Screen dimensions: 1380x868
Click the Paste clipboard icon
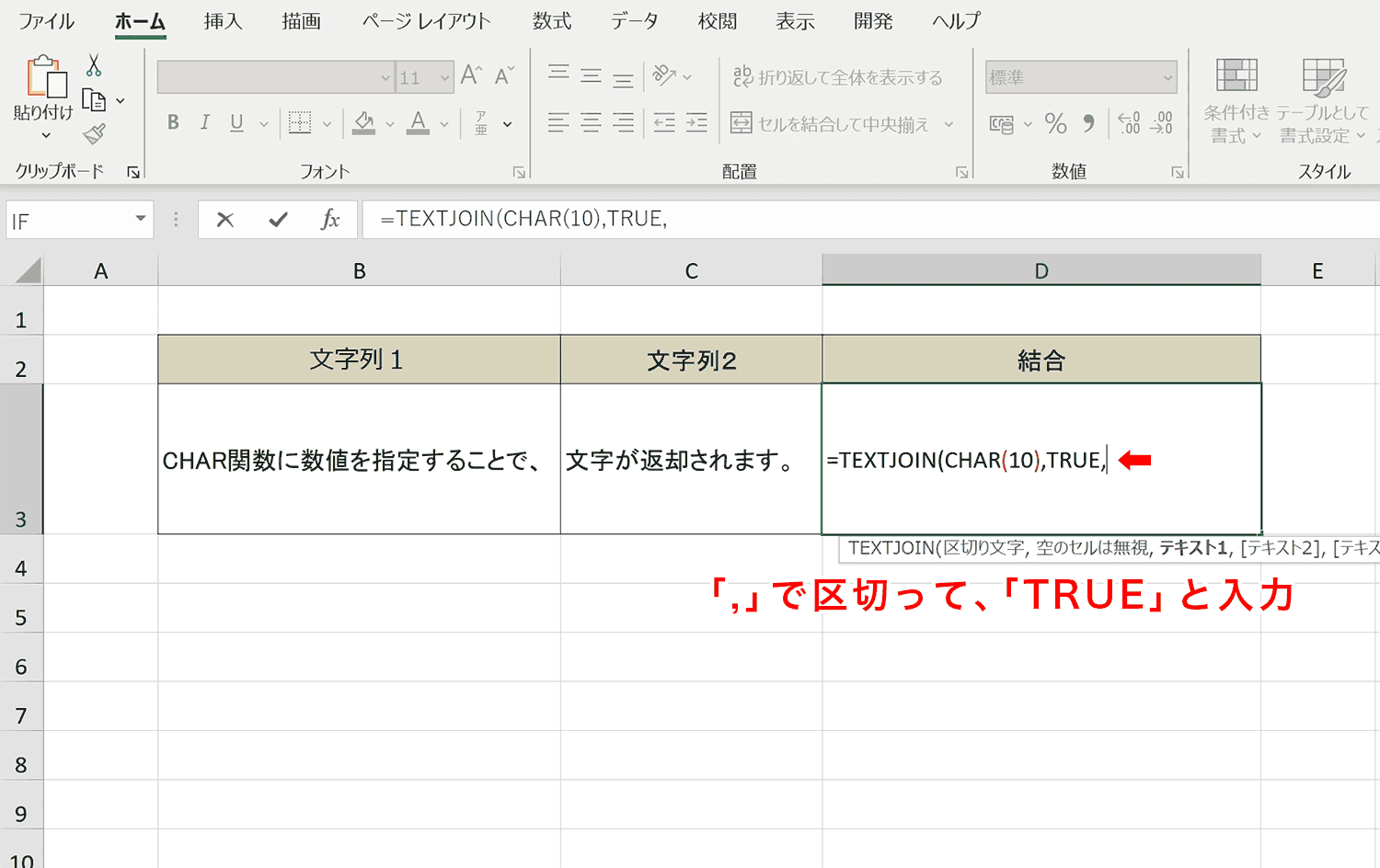tap(46, 76)
